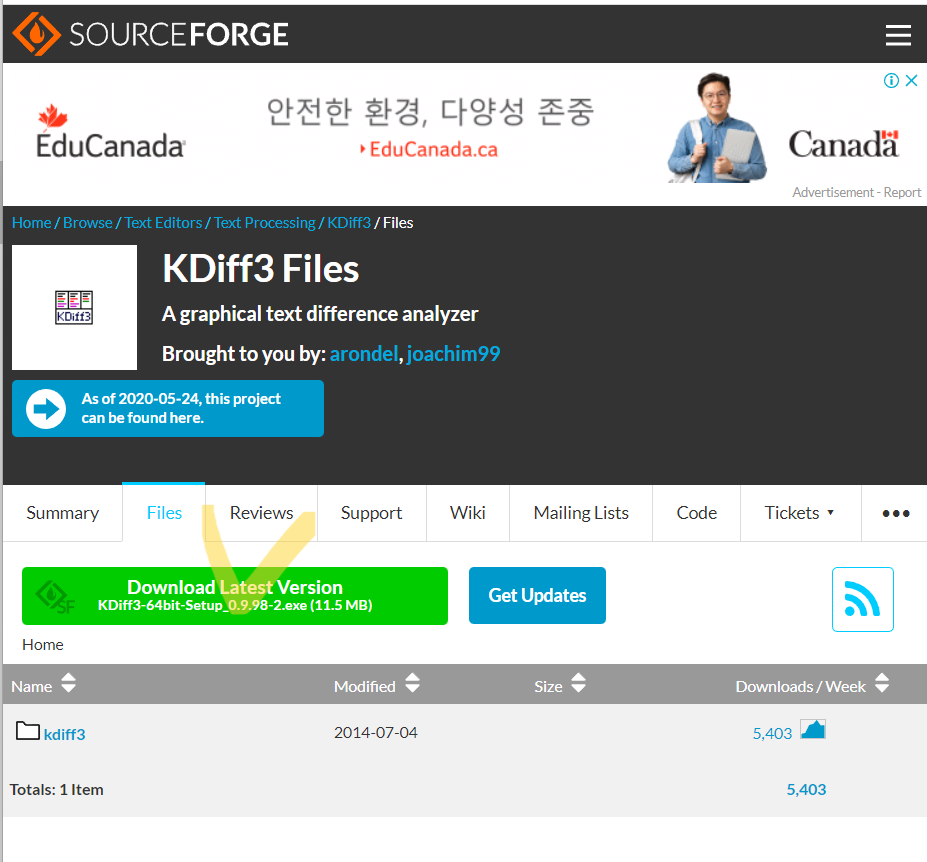Click the 2014-07-04 modified date
The image size is (927, 862).
point(375,733)
